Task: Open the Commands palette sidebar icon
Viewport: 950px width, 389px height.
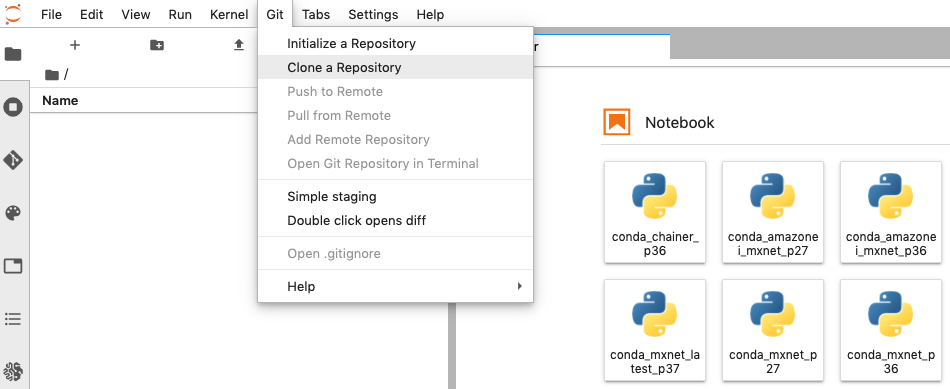Action: click(13, 213)
